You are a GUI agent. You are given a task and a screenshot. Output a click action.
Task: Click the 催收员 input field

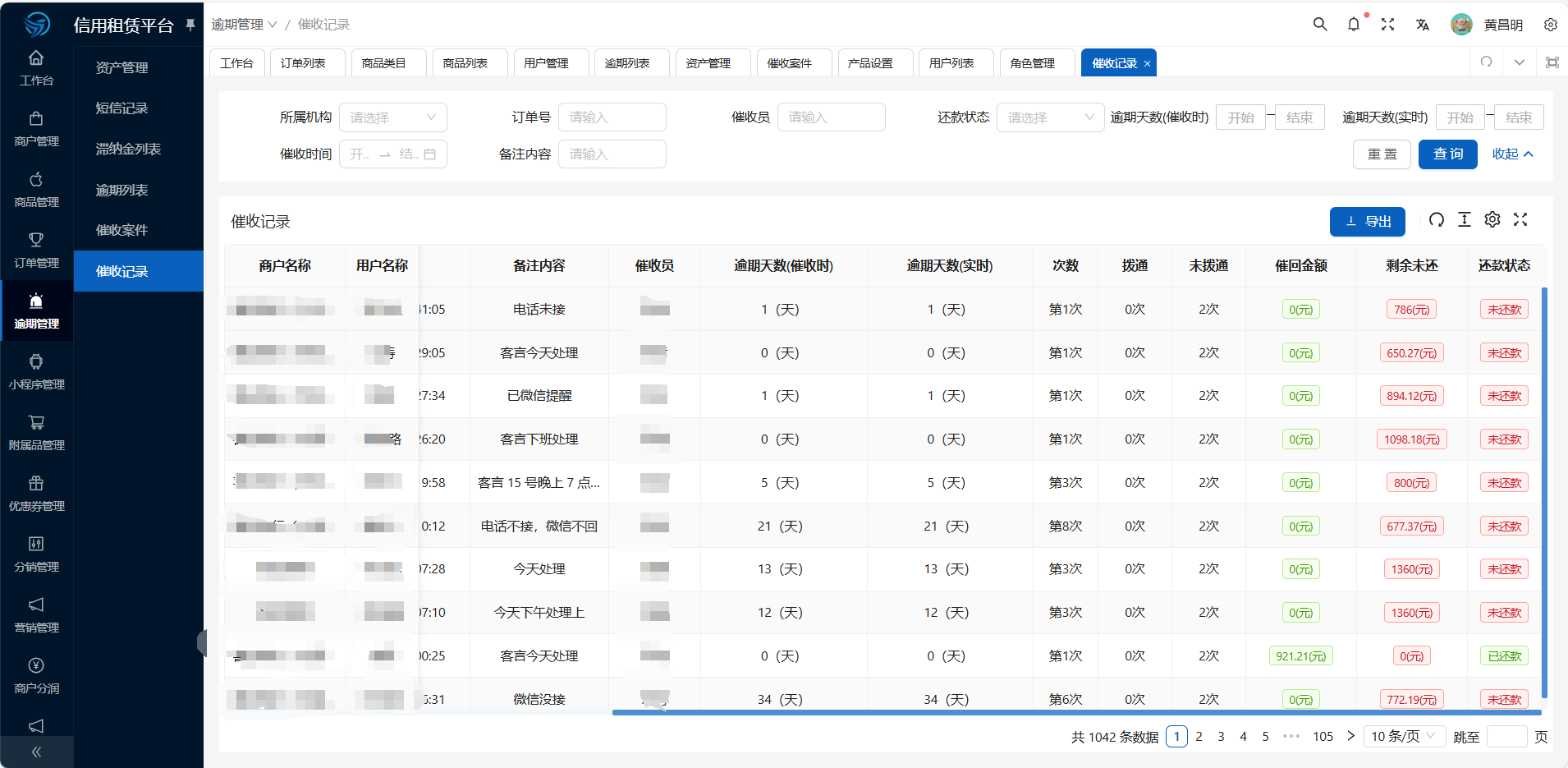[x=831, y=117]
